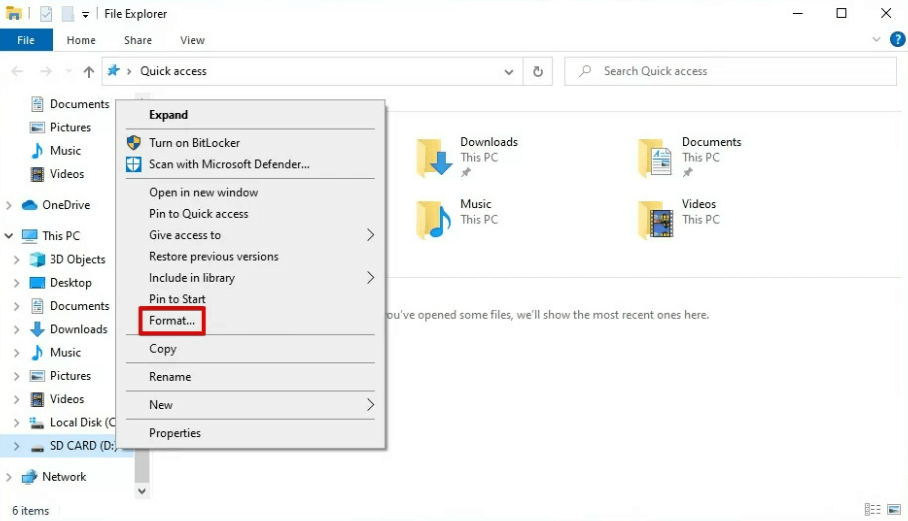Click the Downloads folder icon
Screen dimensions: 908x521
[434, 157]
